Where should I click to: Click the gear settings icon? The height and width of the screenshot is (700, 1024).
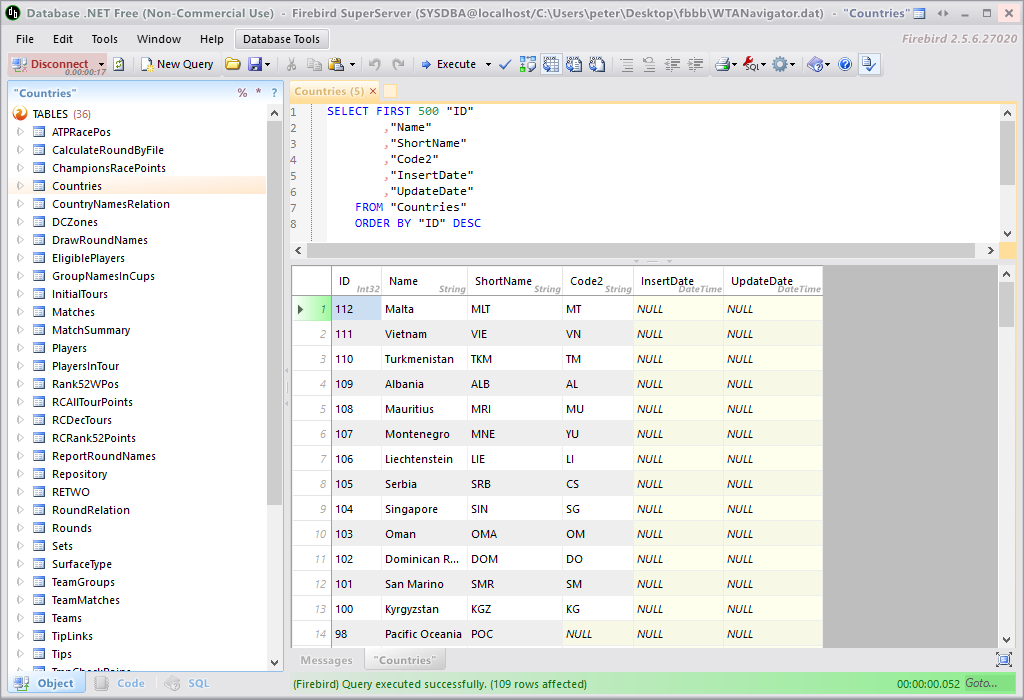(780, 64)
